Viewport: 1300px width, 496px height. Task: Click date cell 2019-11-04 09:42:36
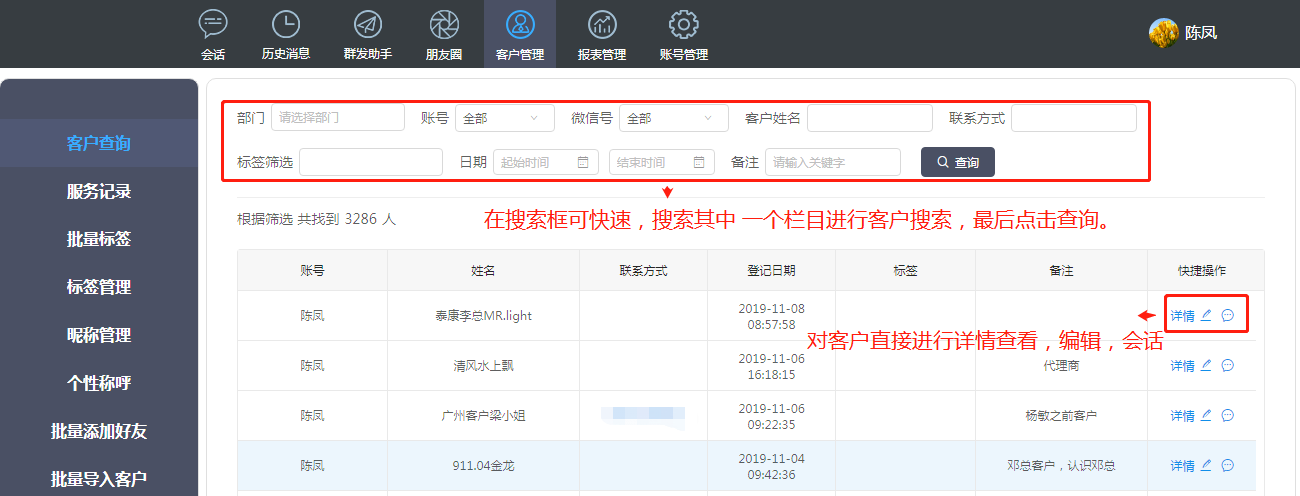pyautogui.click(x=771, y=466)
